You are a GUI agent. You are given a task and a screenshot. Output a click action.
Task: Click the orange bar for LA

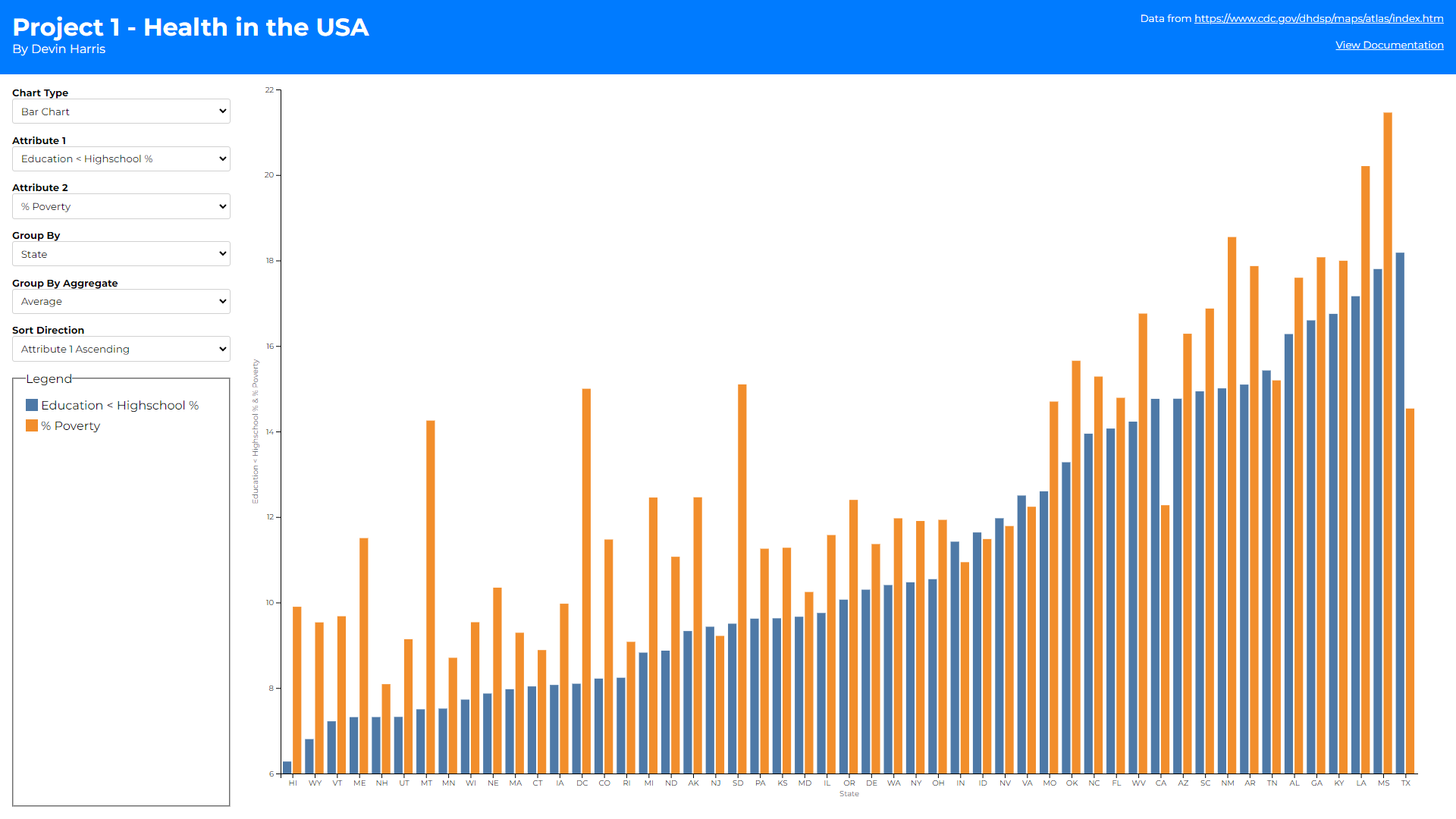(x=1365, y=470)
